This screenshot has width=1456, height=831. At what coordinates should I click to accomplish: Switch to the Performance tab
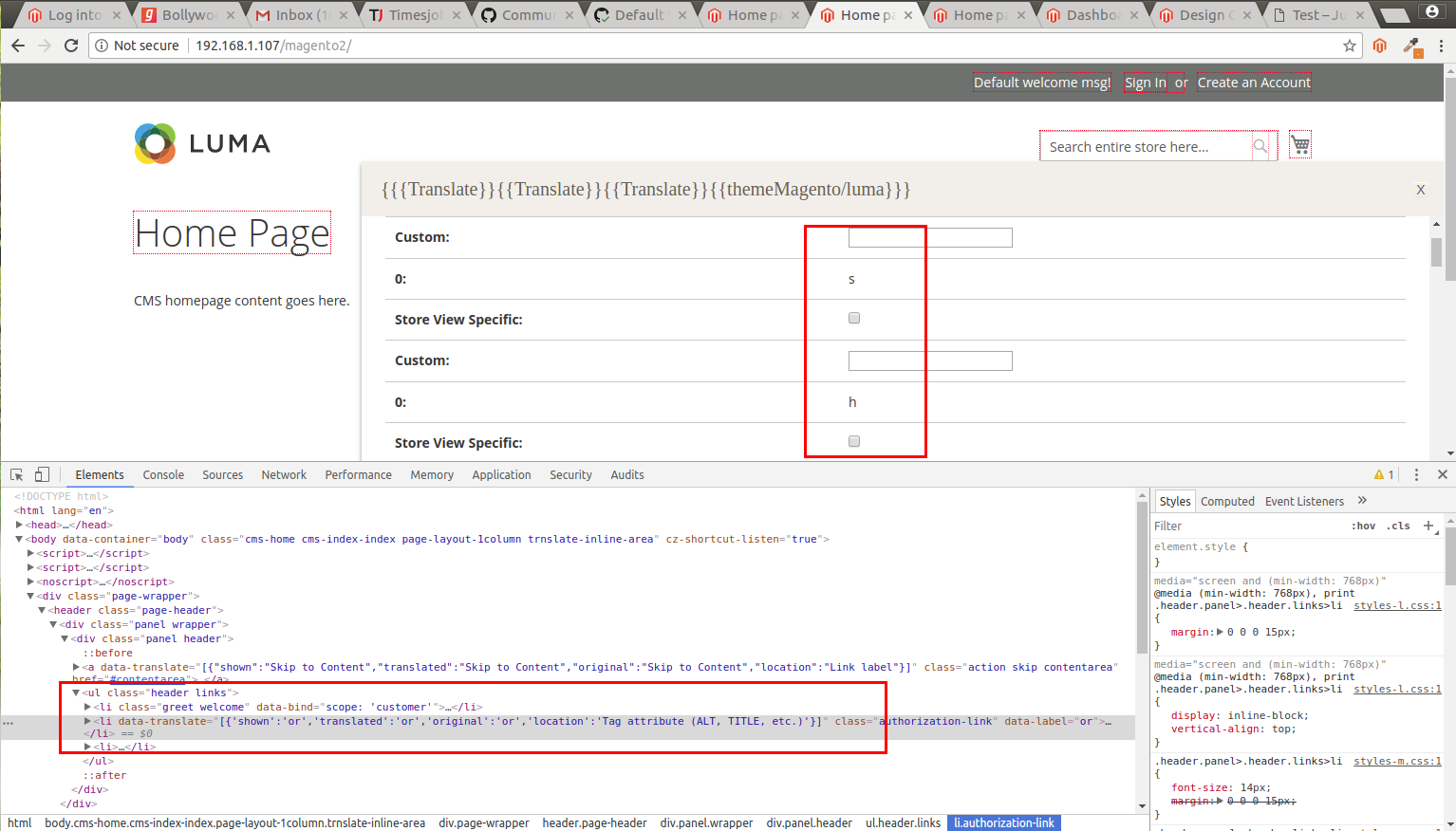(x=358, y=474)
